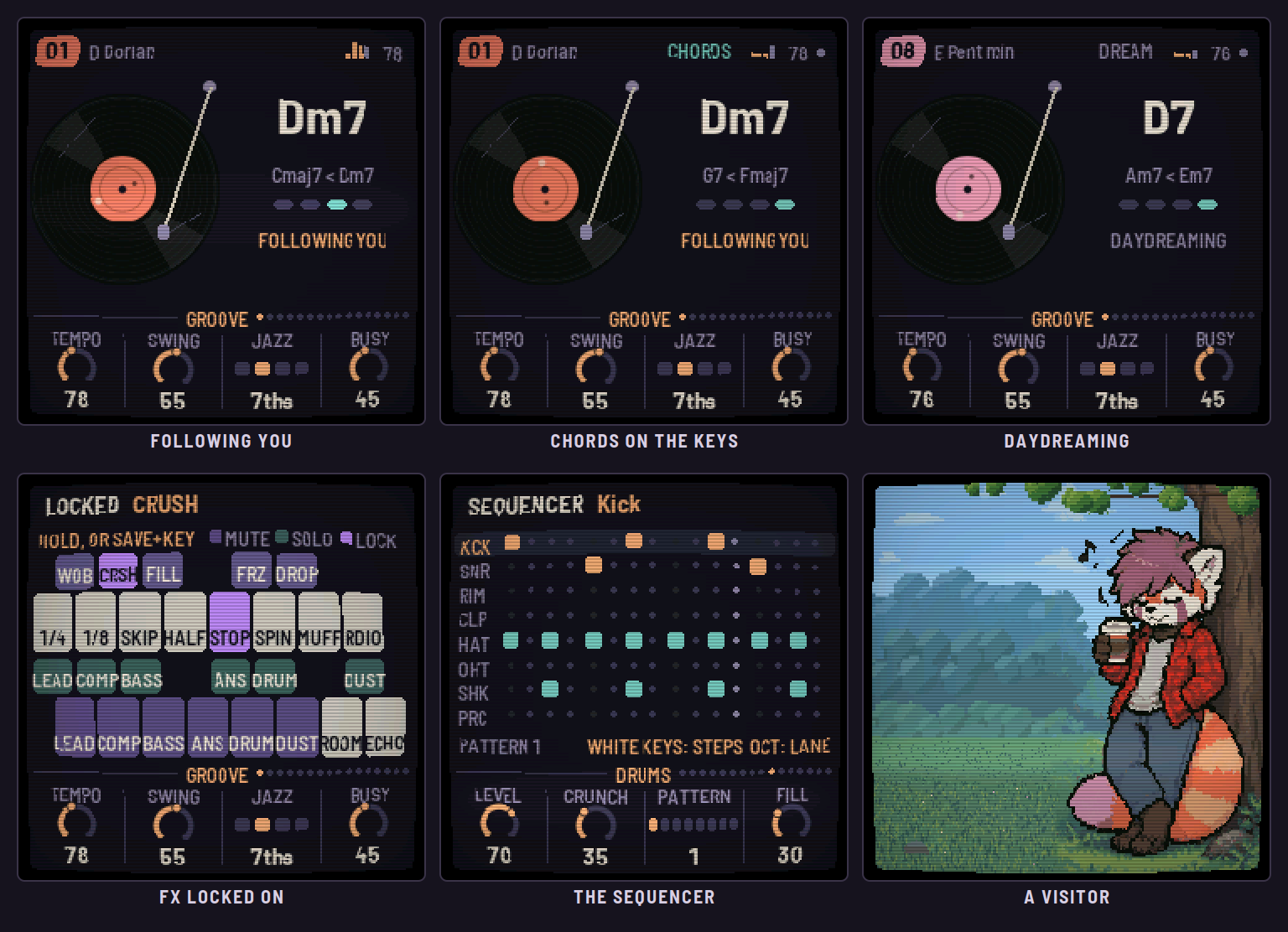Click the SWING knob in Following You panel
Viewport: 1288px width, 932px height.
coord(173,369)
